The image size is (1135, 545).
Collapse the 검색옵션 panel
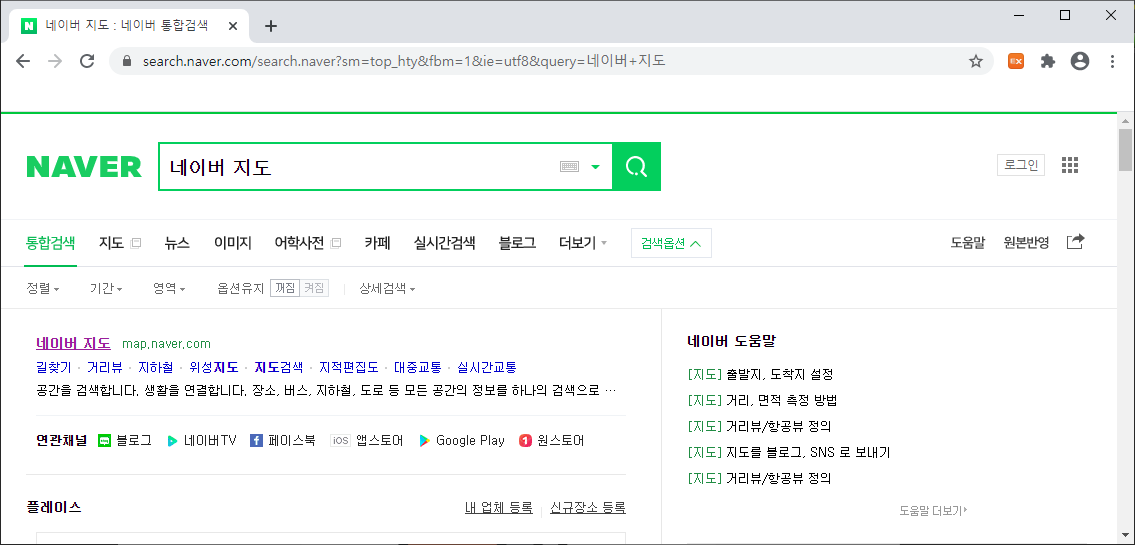(671, 243)
